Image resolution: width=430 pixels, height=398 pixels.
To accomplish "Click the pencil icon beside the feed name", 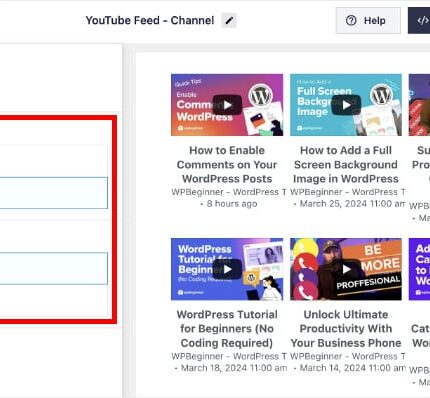I will coord(229,21).
